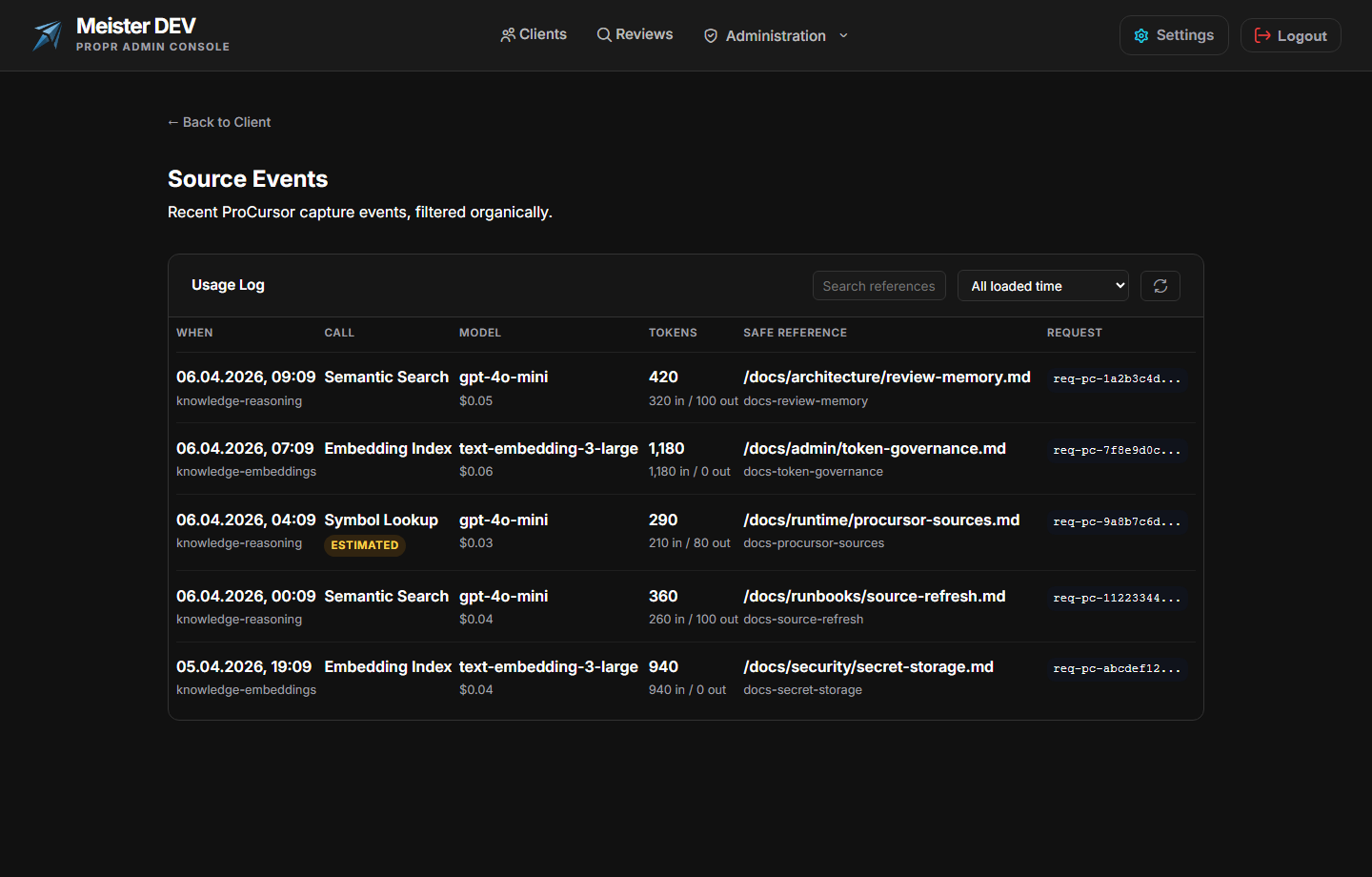Click the CALL column header
The image size is (1372, 877).
(339, 333)
